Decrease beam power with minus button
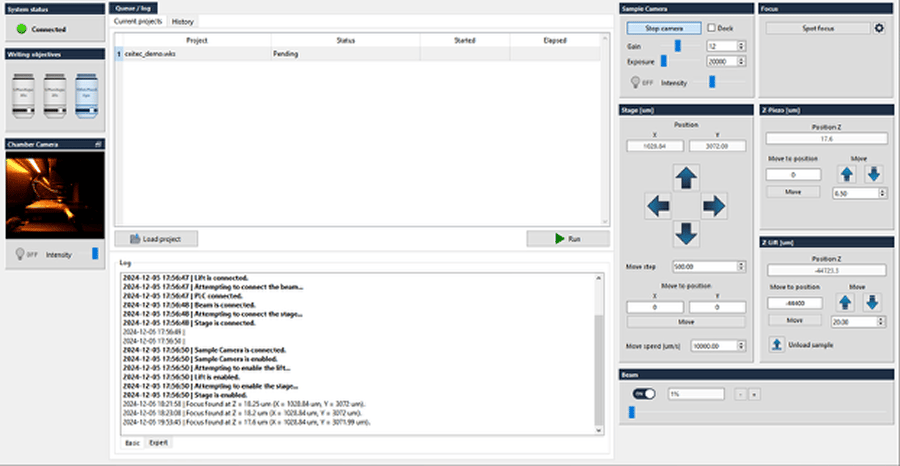Viewport: 900px width, 466px height. click(740, 394)
